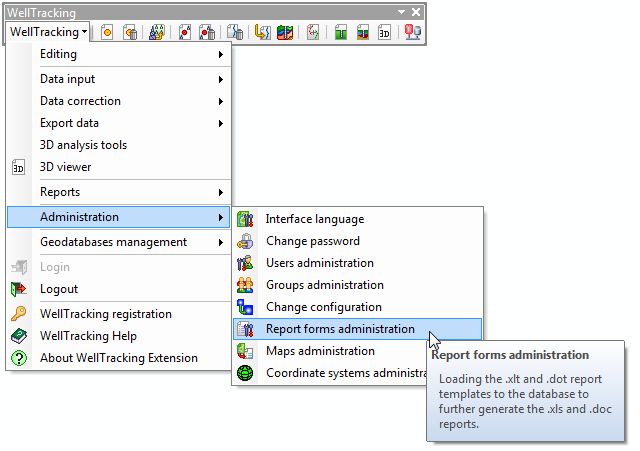Viewport: 640px width, 451px height.
Task: Expand the Data input submenu
Action: [x=128, y=79]
